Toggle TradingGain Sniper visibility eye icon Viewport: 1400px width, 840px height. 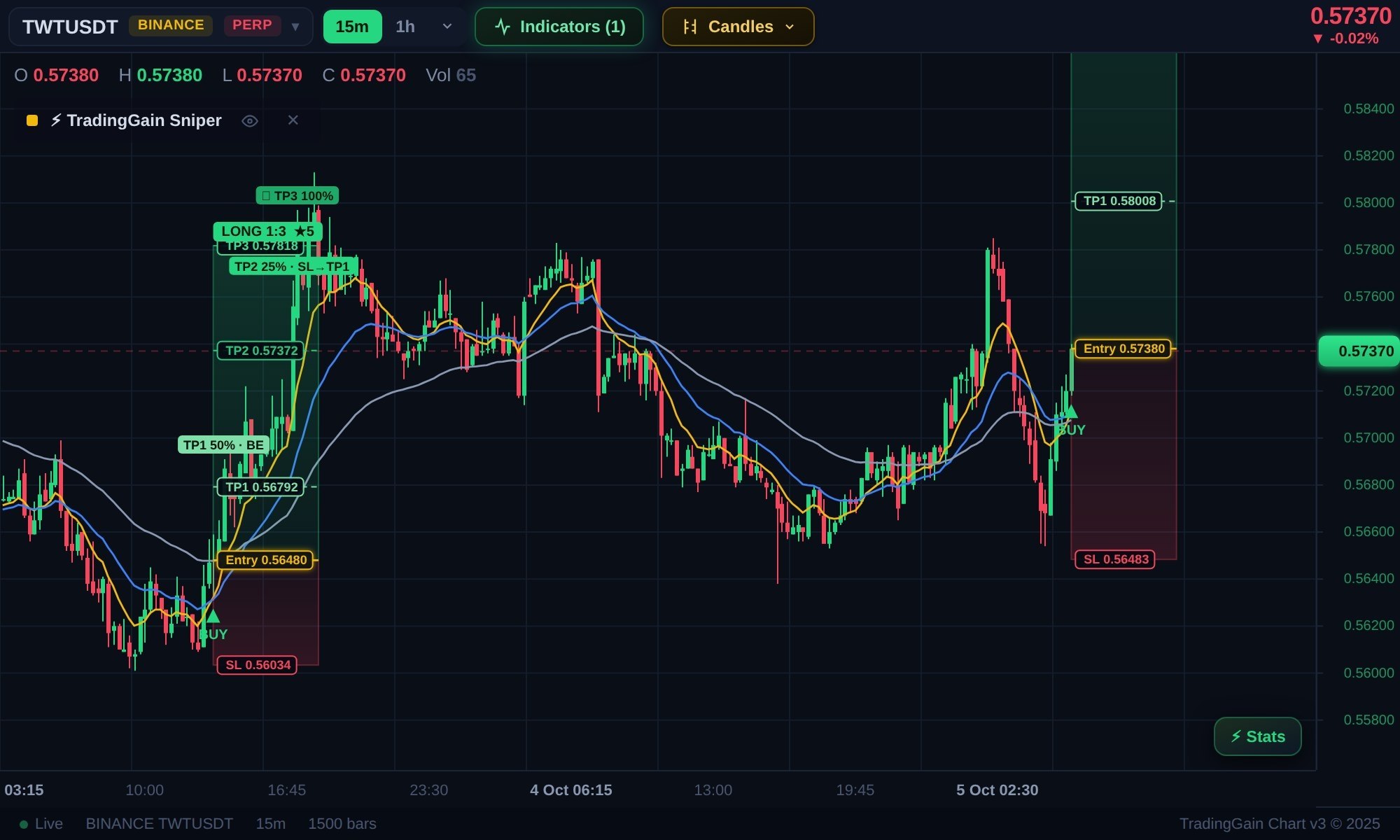[250, 121]
